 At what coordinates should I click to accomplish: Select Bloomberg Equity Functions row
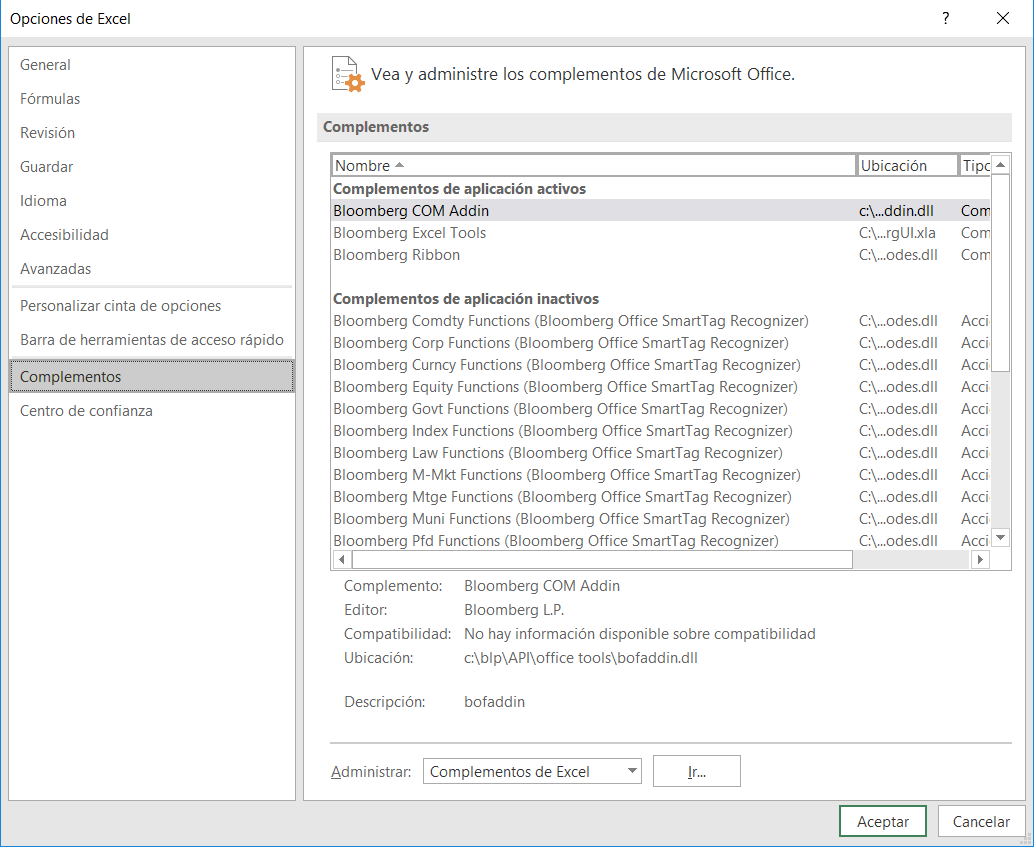click(660, 387)
